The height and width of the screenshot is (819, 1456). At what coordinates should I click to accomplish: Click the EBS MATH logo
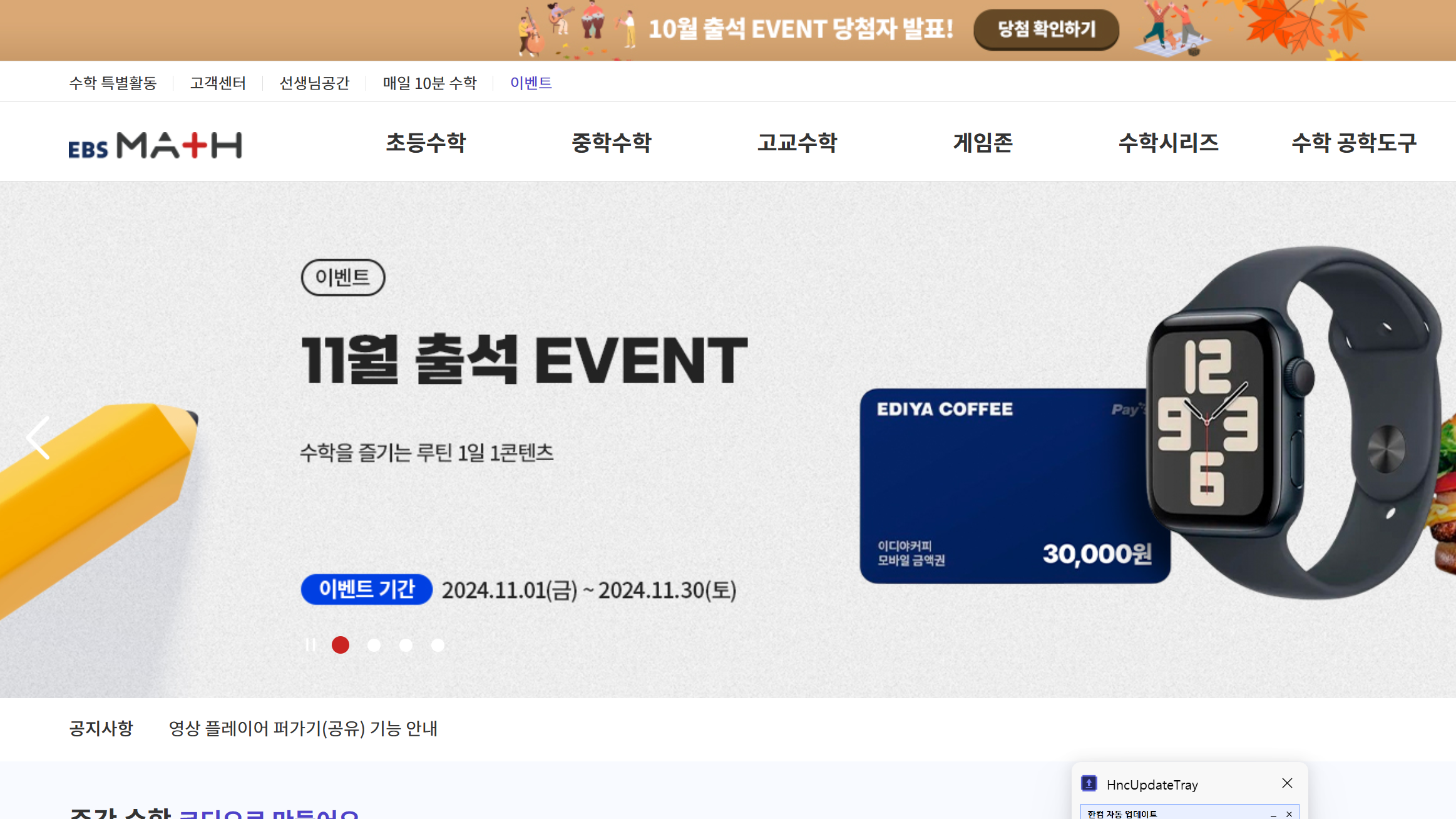pos(155,145)
